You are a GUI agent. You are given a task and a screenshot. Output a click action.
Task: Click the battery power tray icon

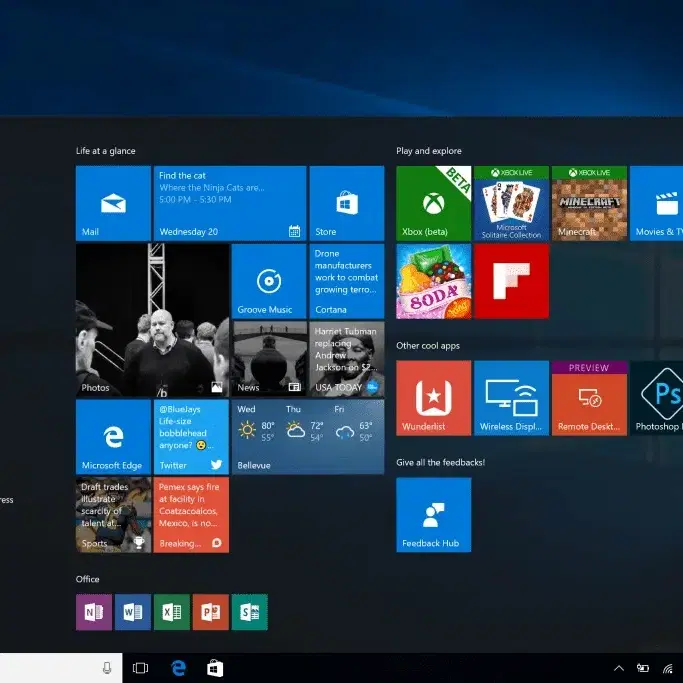click(x=643, y=668)
